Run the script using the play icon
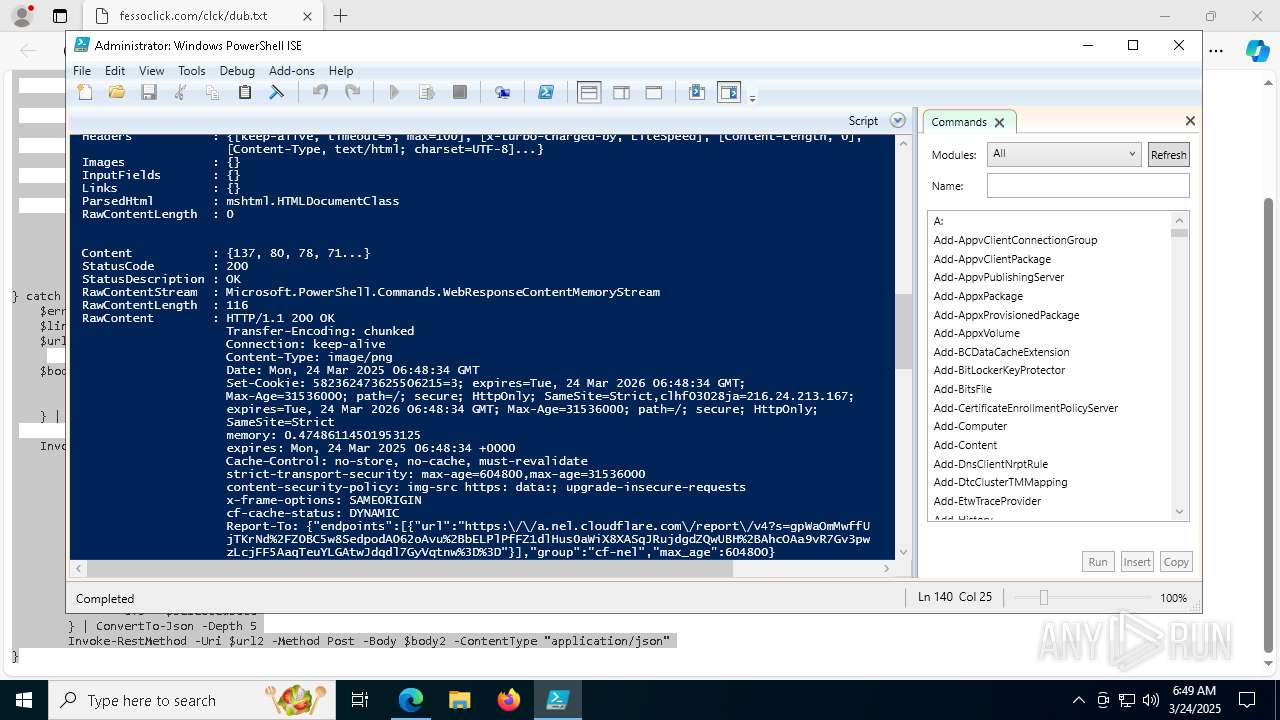1280x720 pixels. (394, 92)
